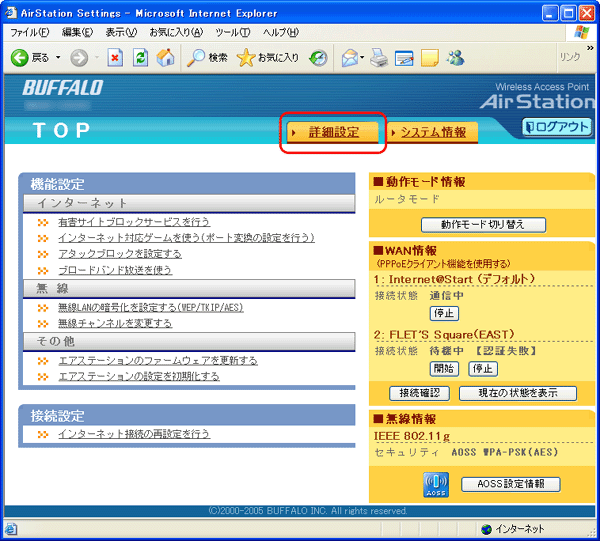Viewport: 600px width, 541px height.
Task: Click the BUFFALO logo
Action: (63, 88)
